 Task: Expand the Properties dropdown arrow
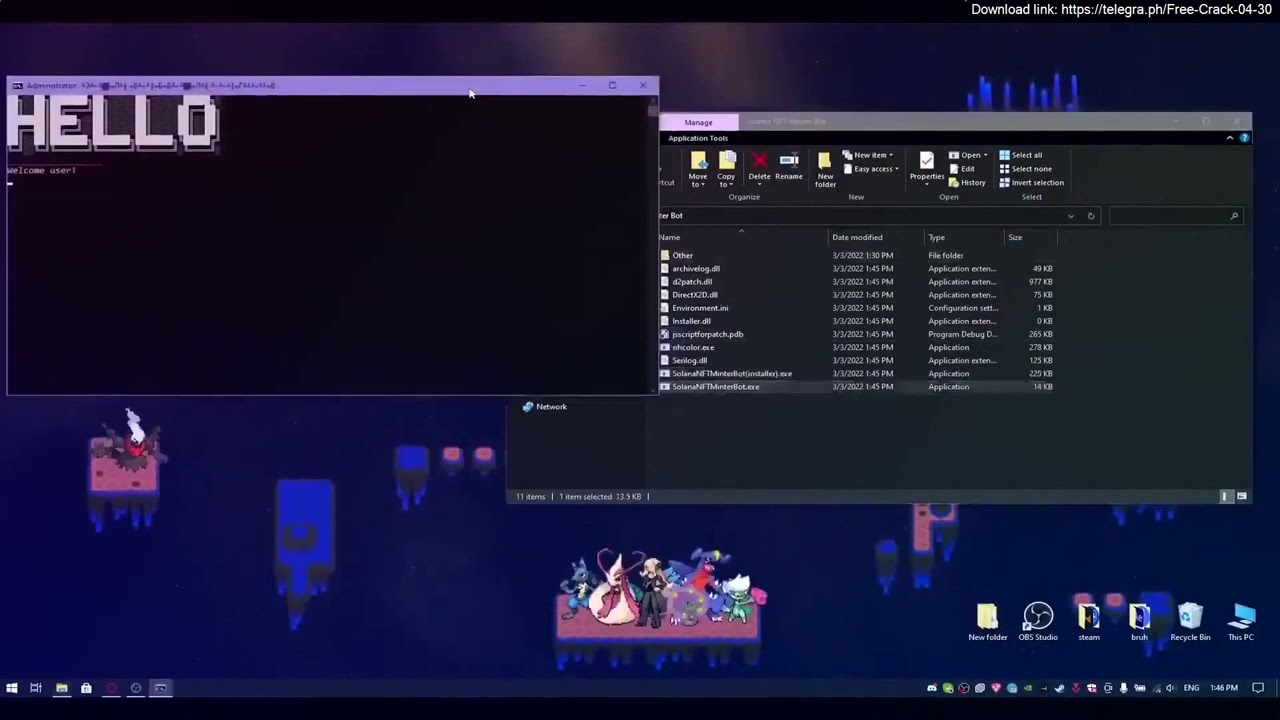(x=927, y=185)
